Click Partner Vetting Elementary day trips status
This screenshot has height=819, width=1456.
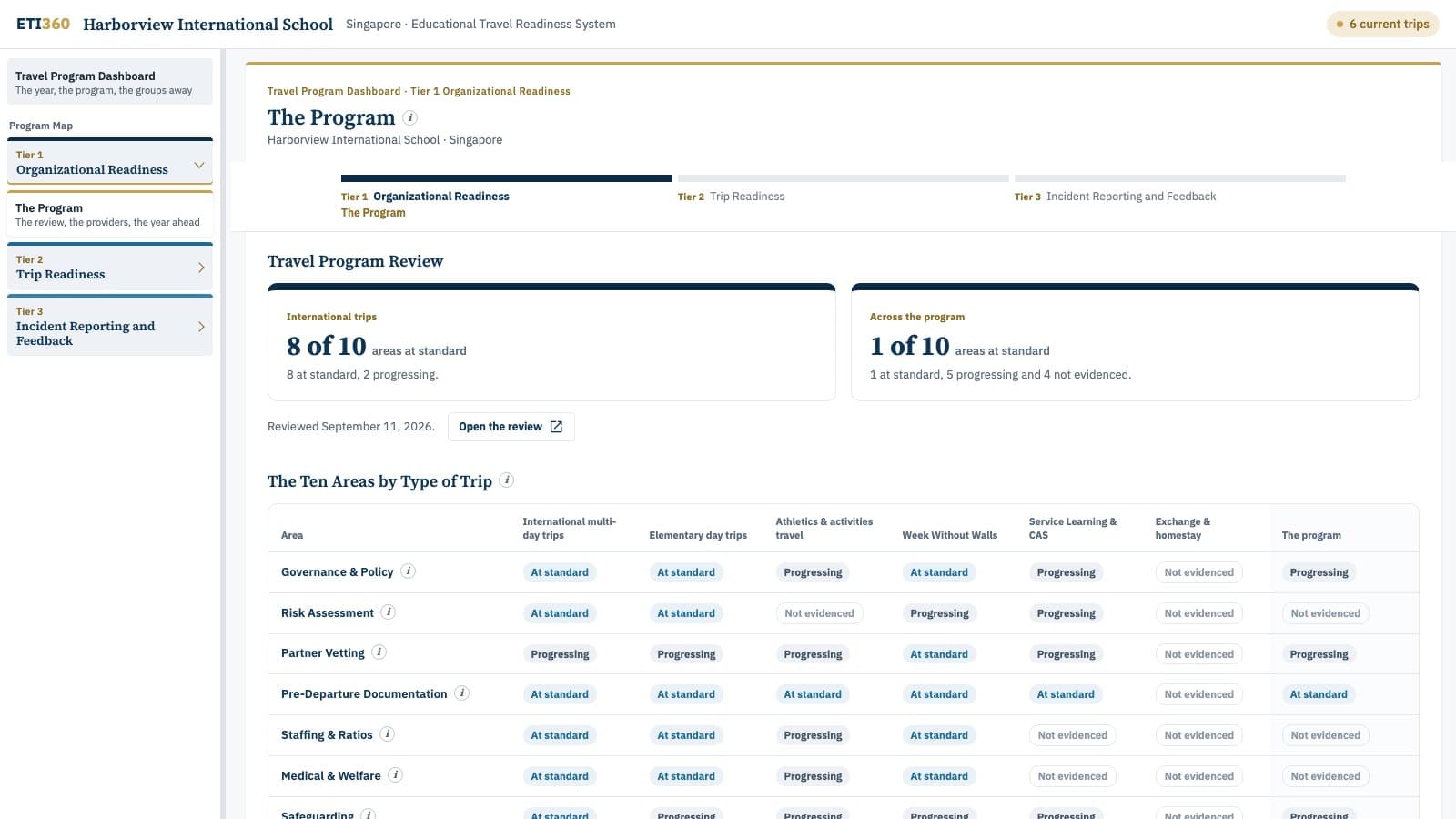point(686,654)
